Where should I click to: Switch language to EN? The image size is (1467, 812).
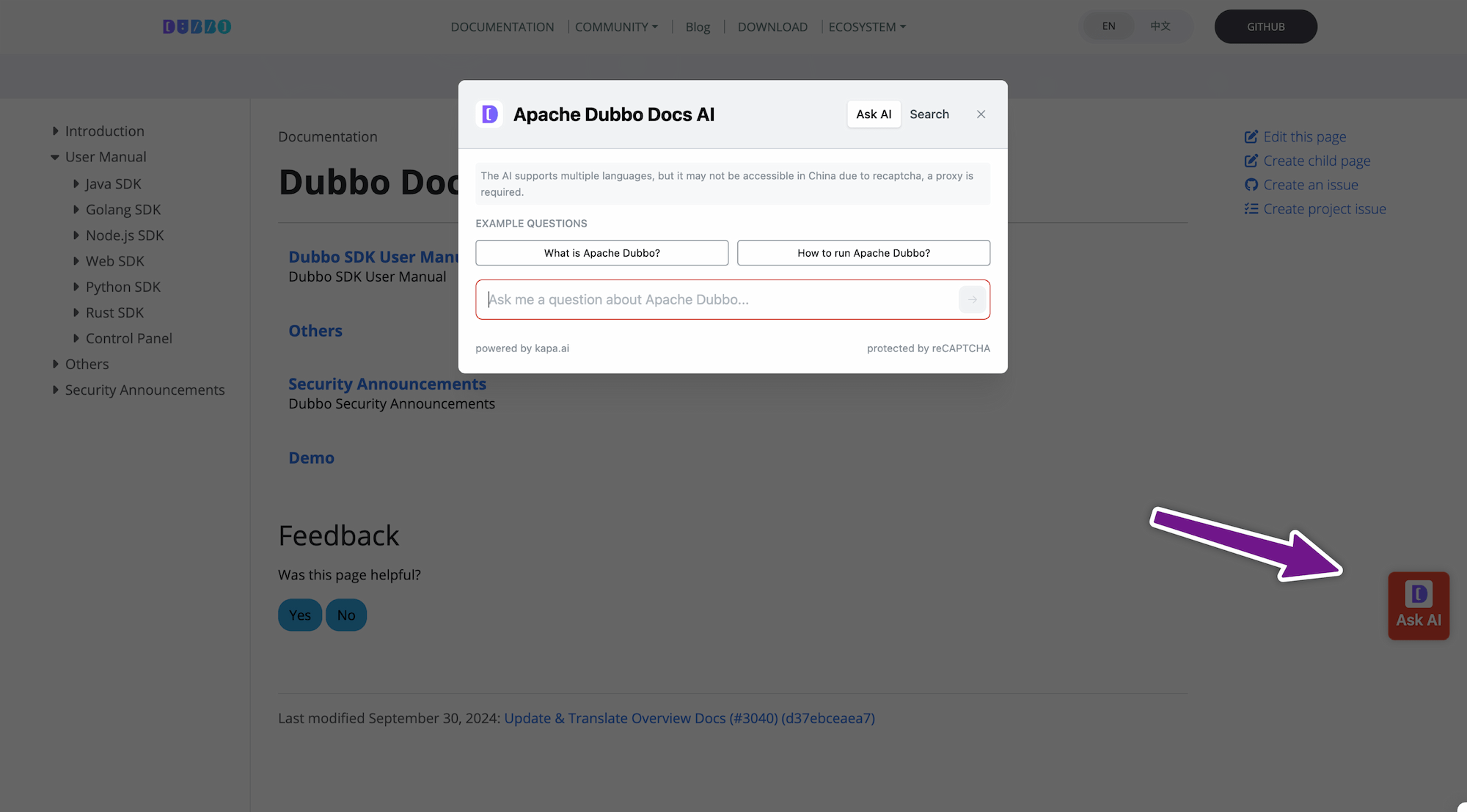click(1108, 26)
